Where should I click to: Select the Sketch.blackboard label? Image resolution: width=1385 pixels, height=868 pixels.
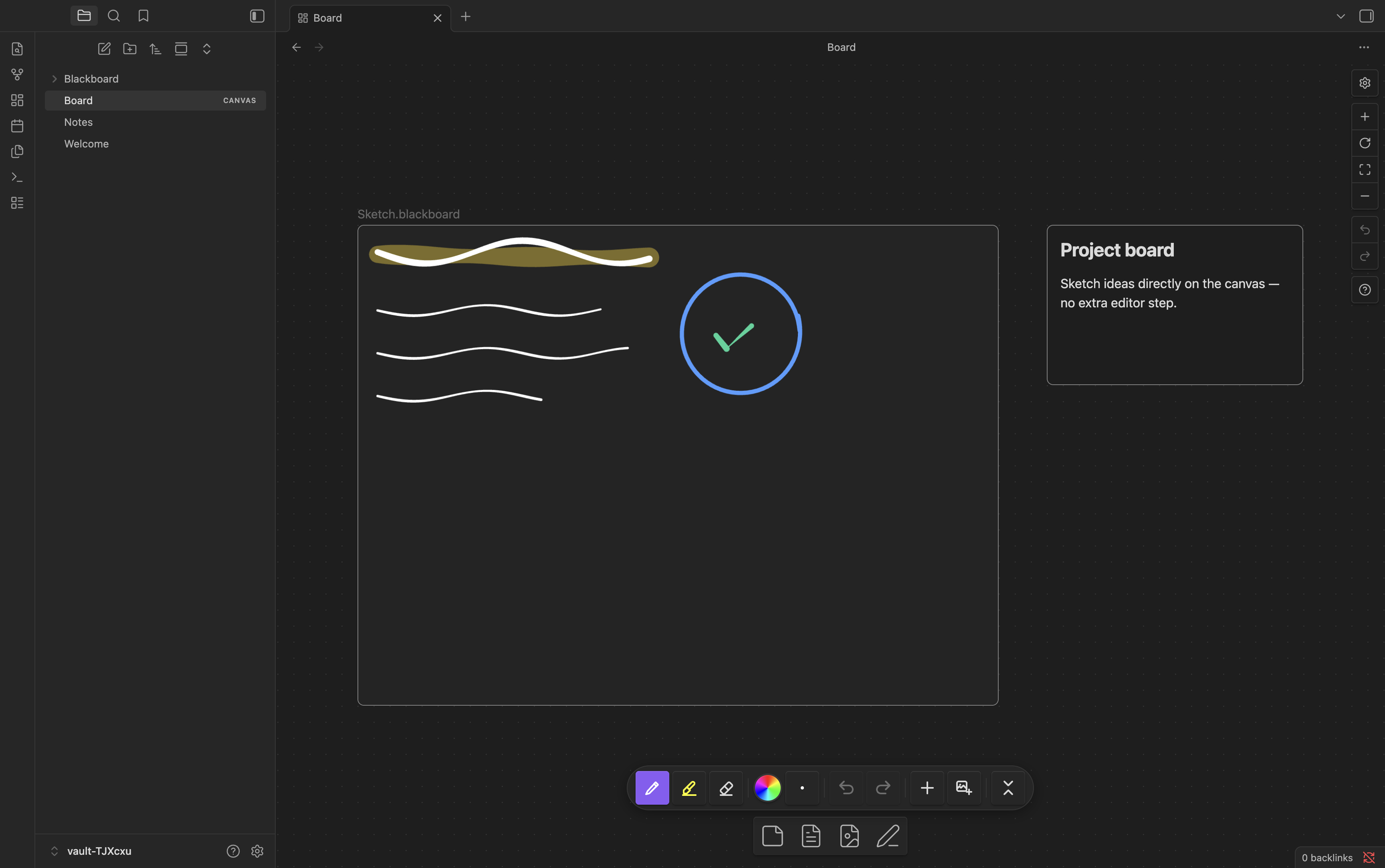click(x=409, y=214)
